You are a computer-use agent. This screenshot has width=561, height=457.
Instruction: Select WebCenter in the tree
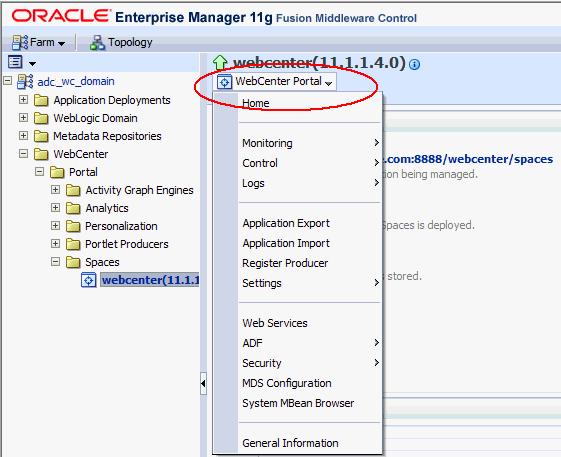[81, 154]
